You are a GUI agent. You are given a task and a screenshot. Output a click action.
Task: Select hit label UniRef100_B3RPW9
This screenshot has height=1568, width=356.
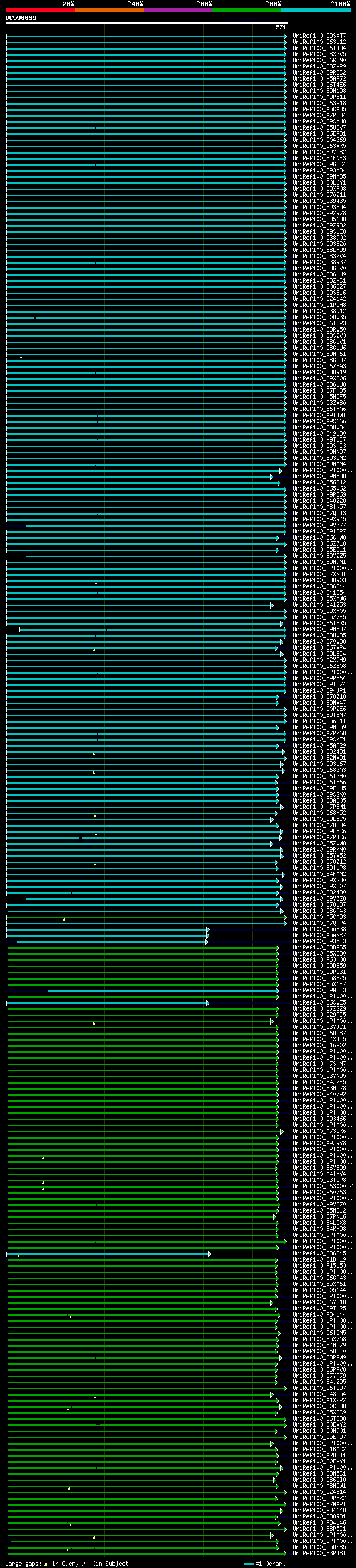[x=319, y=1358]
